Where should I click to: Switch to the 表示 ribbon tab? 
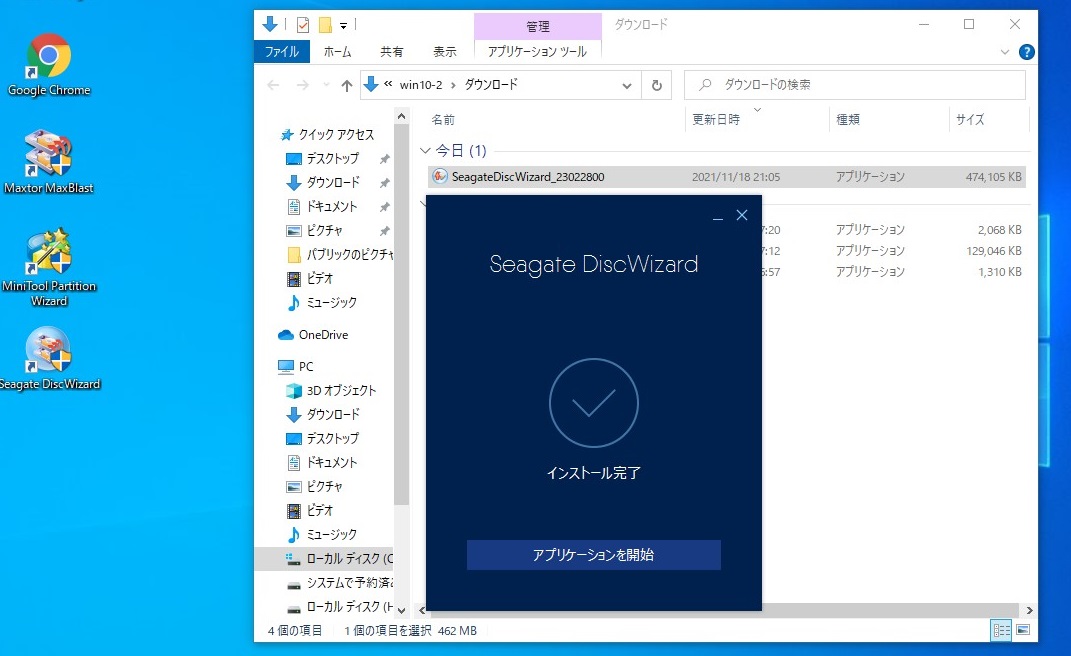[x=445, y=52]
